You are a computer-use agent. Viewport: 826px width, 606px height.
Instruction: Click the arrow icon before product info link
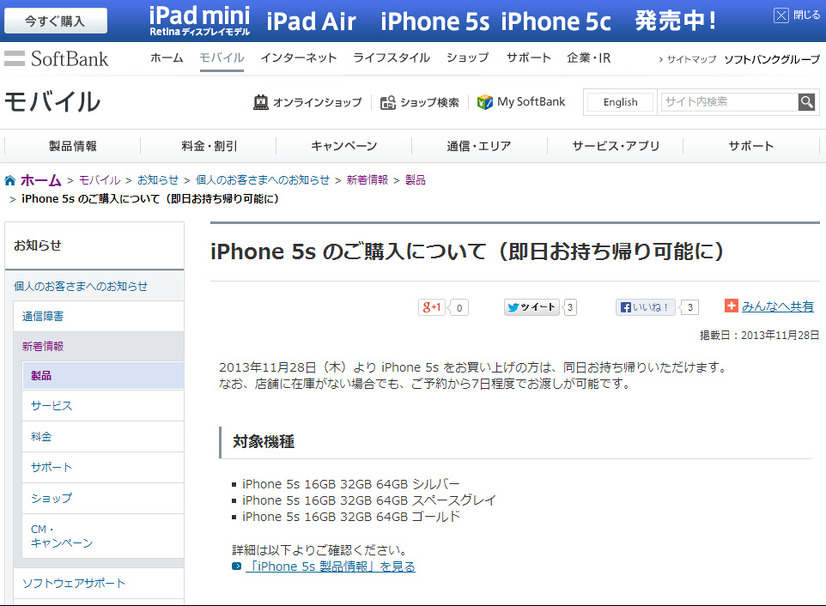point(237,566)
